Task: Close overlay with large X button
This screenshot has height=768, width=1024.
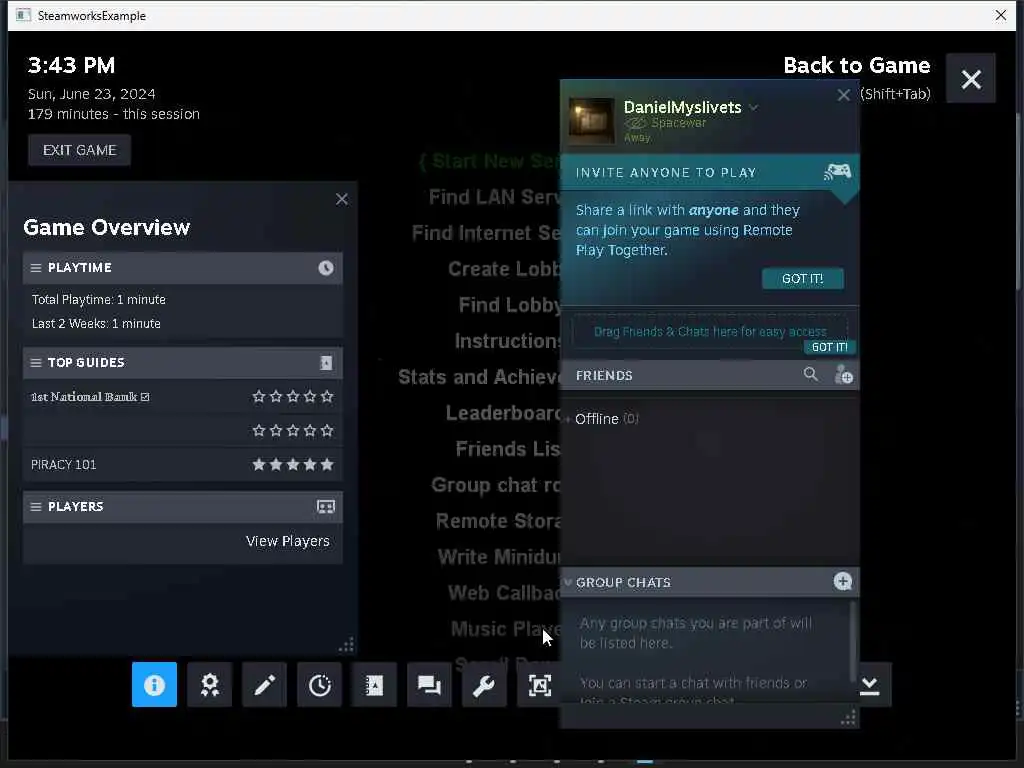Action: 971,79
